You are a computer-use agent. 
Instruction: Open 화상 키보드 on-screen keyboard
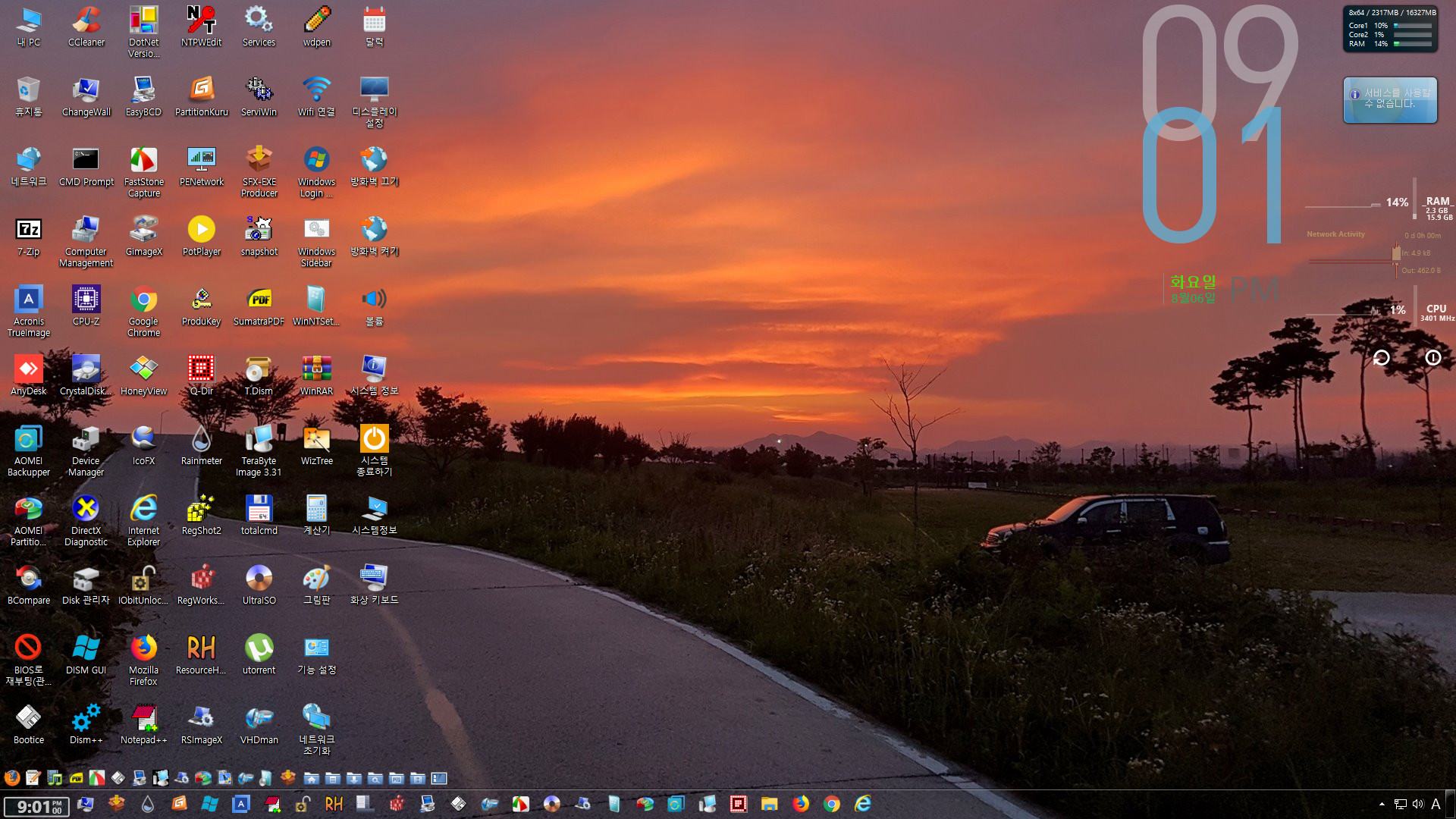[x=374, y=585]
